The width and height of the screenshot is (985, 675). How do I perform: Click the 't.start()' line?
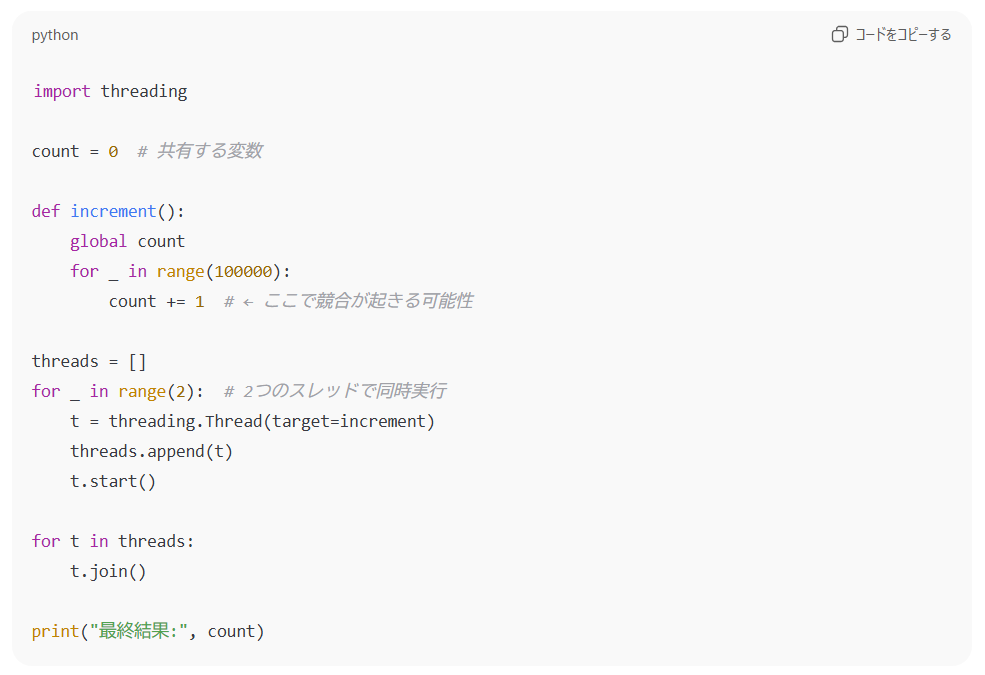coord(113,481)
